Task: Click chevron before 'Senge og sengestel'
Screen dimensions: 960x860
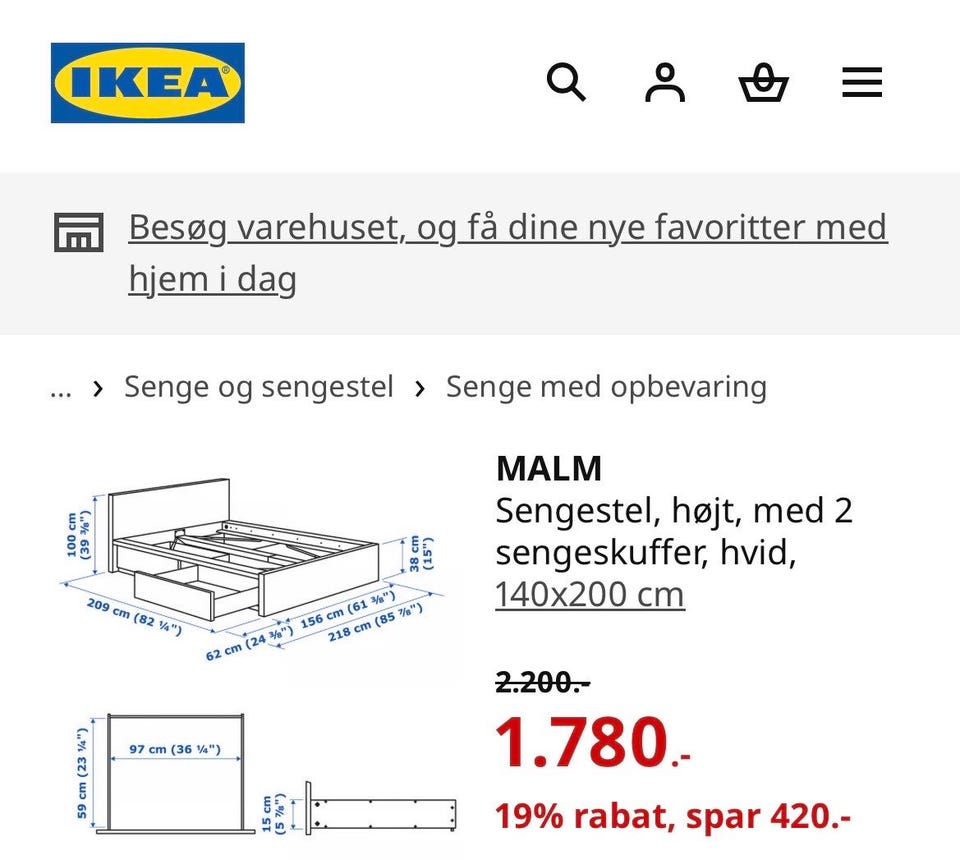Action: click(98, 388)
